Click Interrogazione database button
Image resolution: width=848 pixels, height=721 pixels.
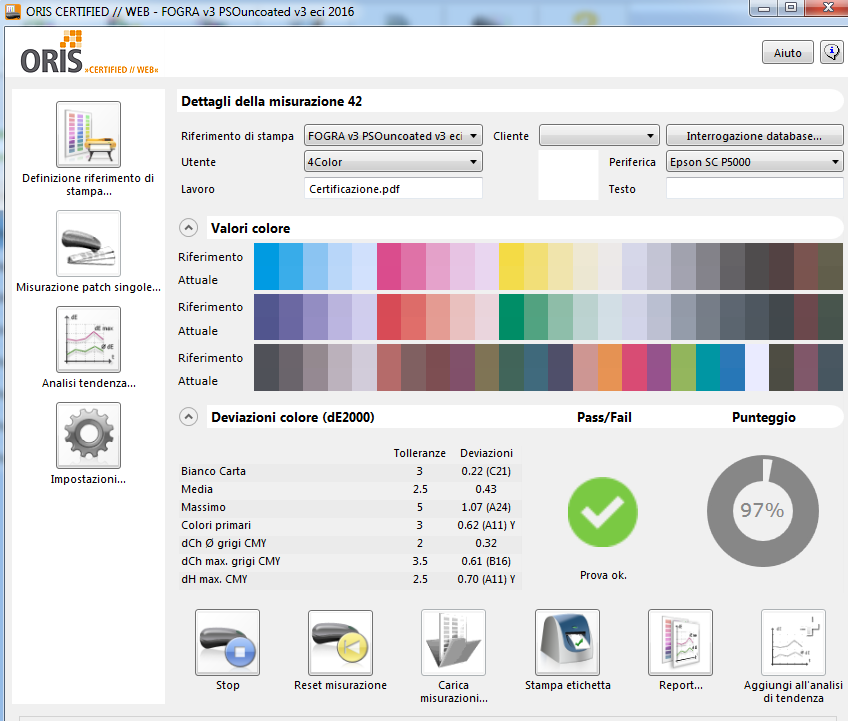pos(754,136)
